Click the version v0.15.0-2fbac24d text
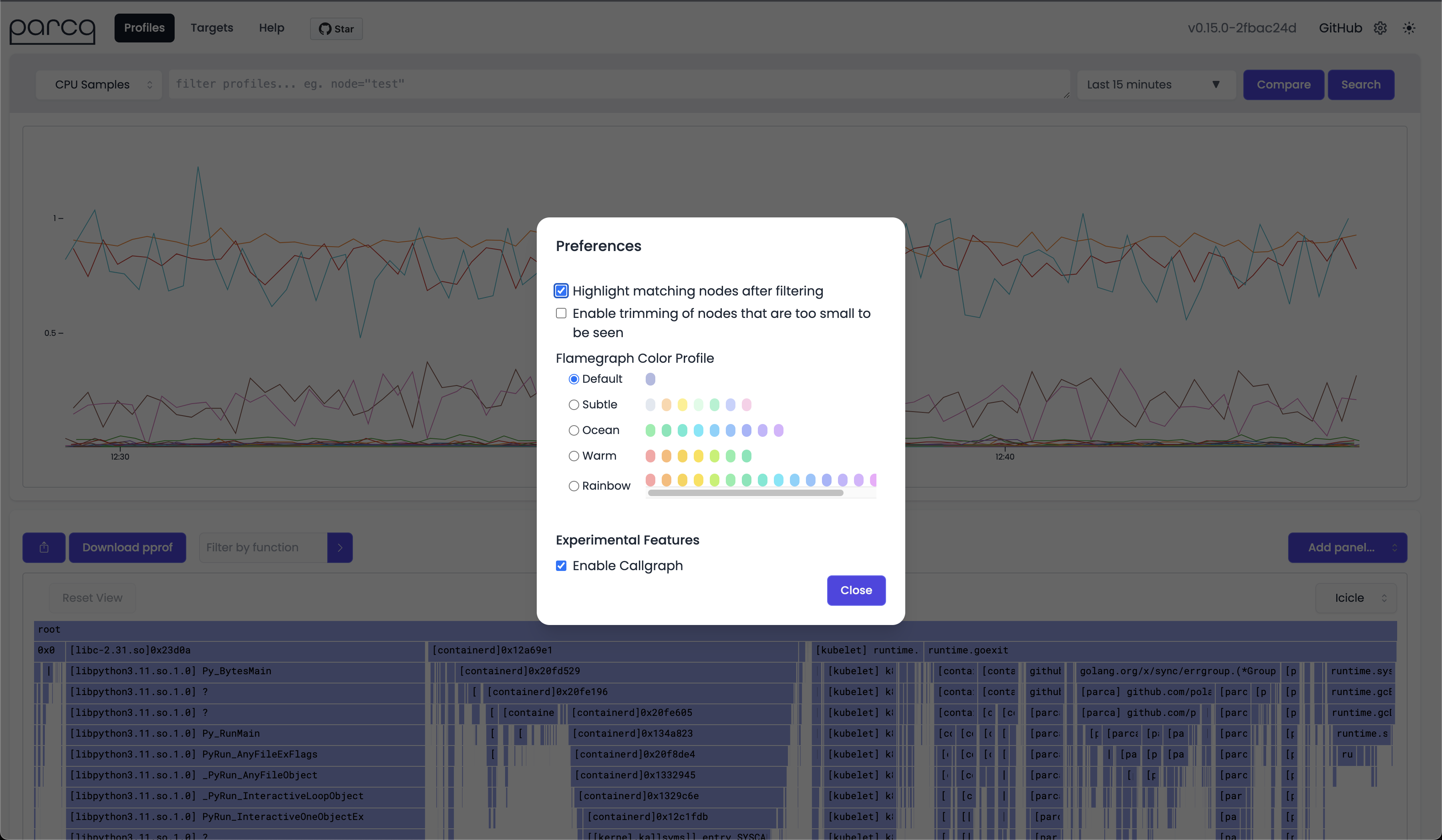Image resolution: width=1442 pixels, height=840 pixels. (1242, 28)
